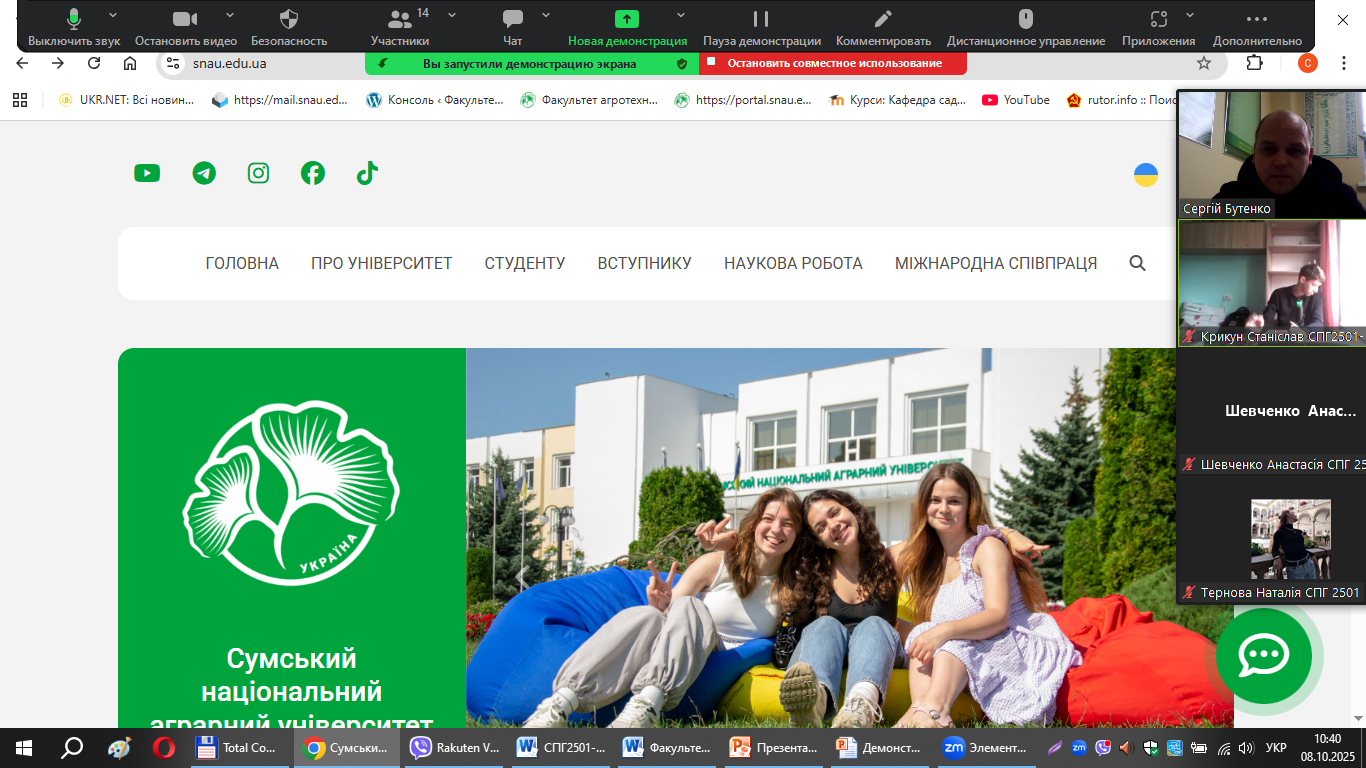1366x768 pixels.
Task: Open the ВСТУПНИКУ menu item
Action: [644, 263]
